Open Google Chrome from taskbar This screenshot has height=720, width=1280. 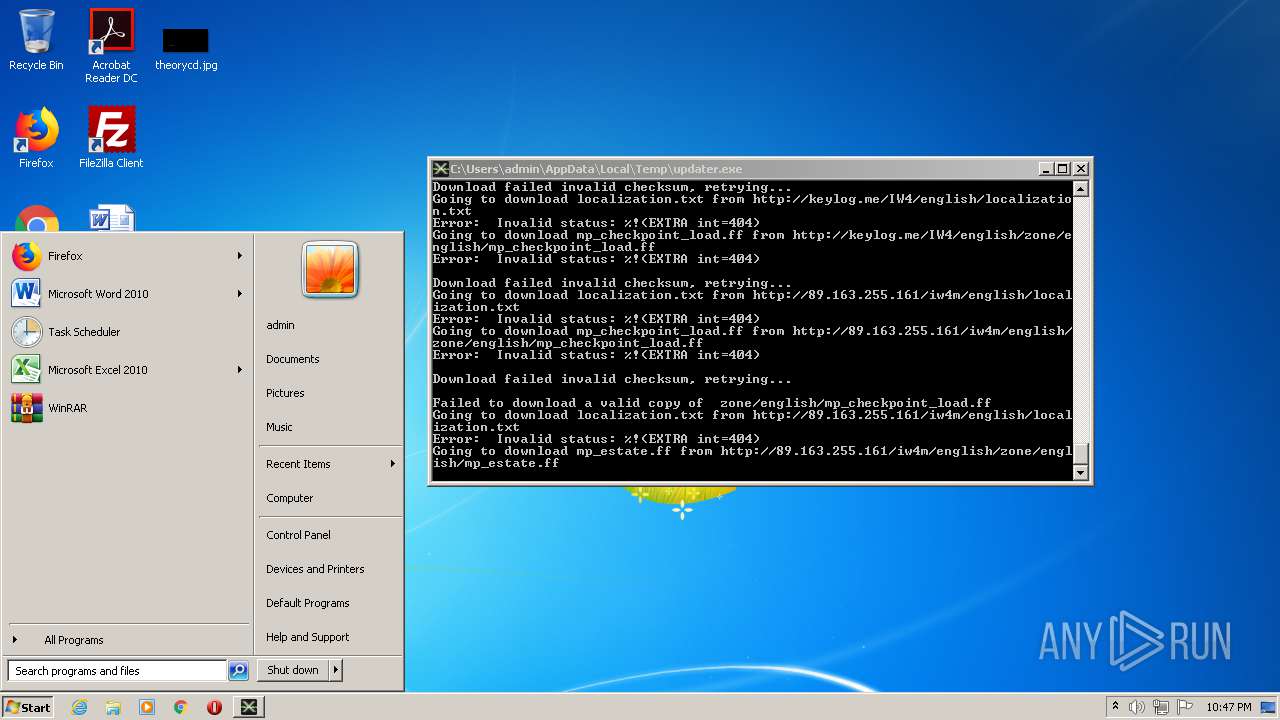[181, 707]
